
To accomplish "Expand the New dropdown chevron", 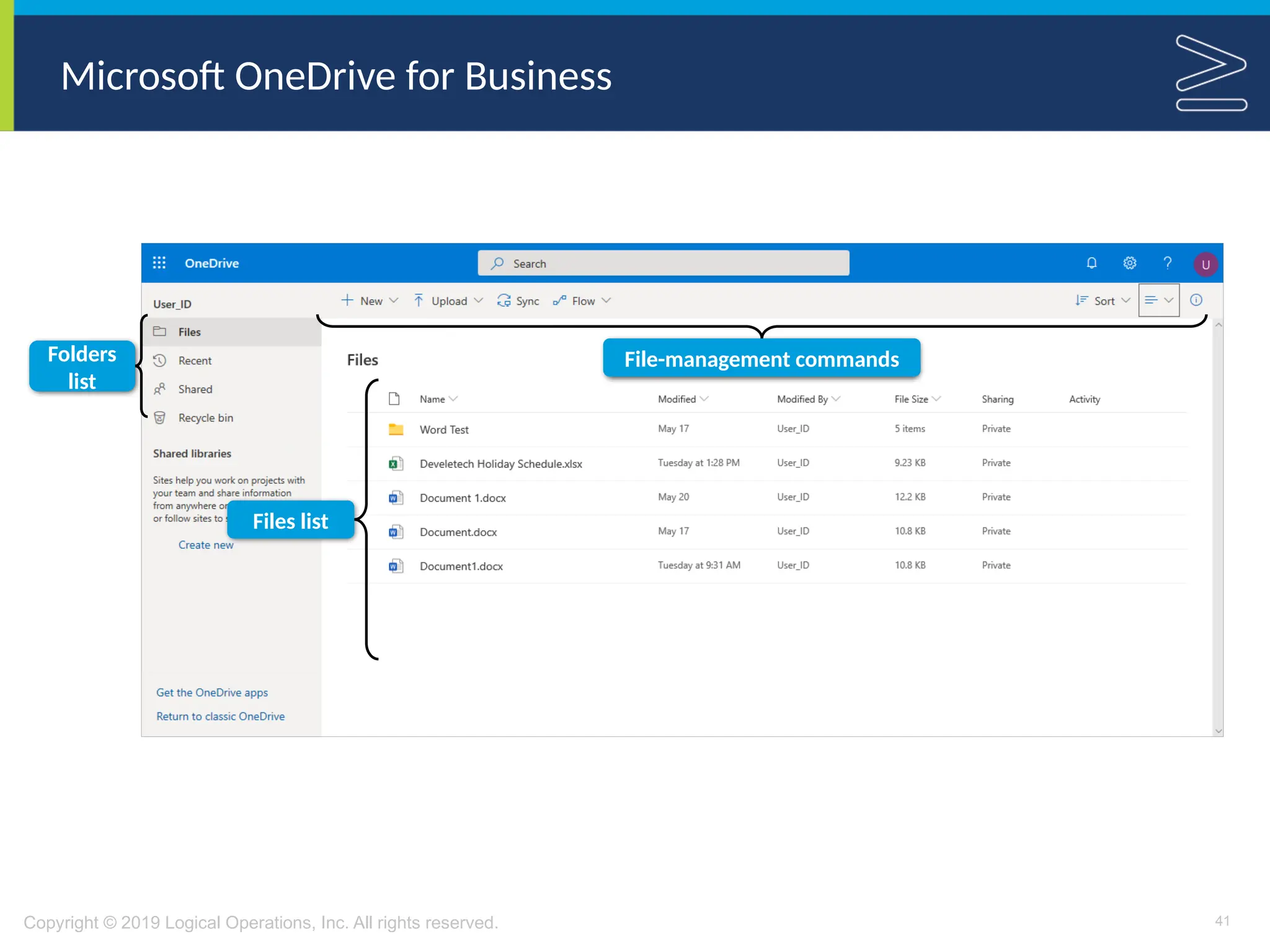I will [x=394, y=301].
